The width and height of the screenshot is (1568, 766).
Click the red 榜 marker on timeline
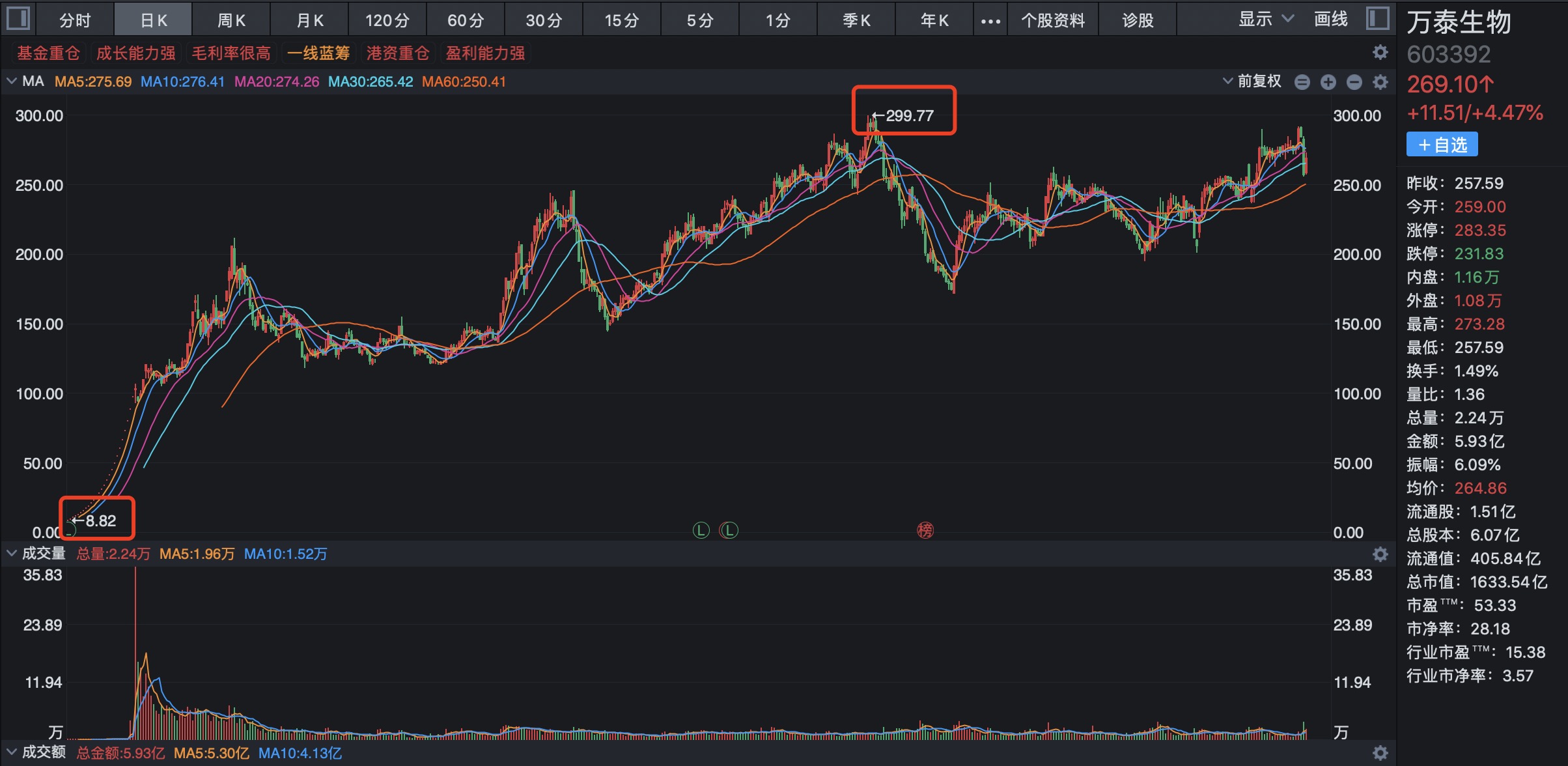(925, 530)
